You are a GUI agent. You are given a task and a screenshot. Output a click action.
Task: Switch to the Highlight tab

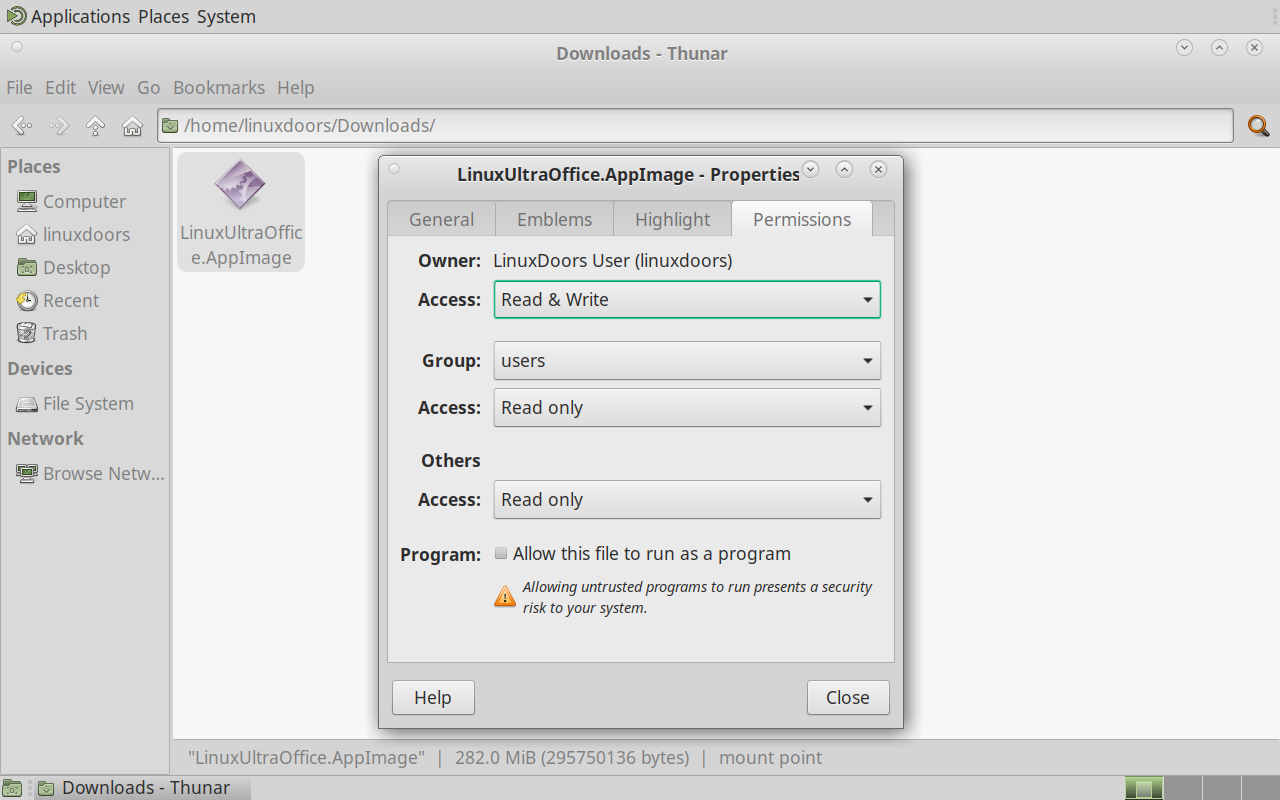tap(672, 219)
